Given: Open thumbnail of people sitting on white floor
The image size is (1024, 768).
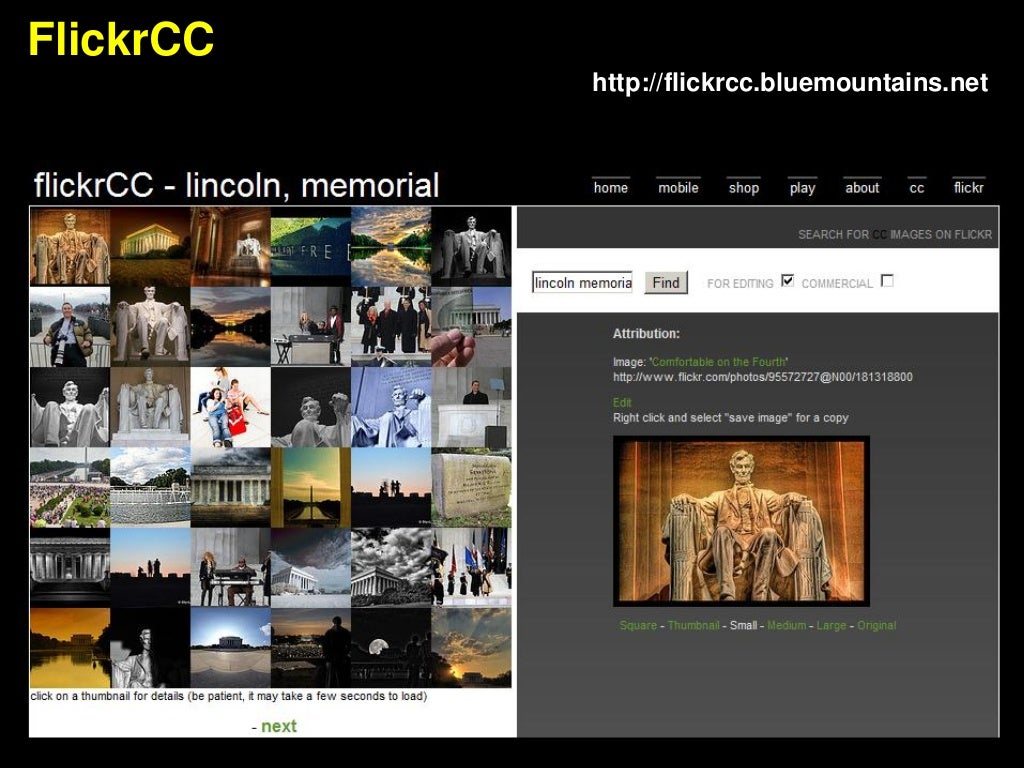Looking at the screenshot, I should point(231,407).
